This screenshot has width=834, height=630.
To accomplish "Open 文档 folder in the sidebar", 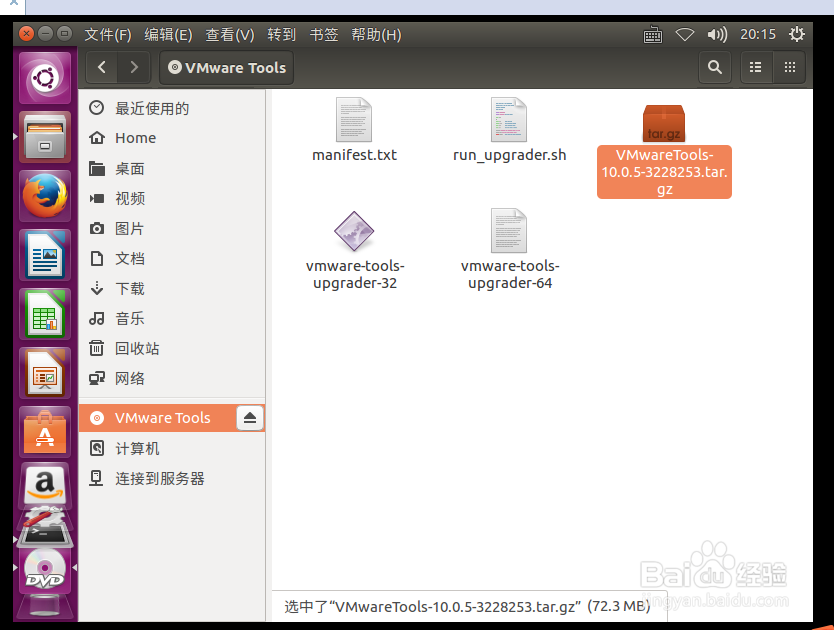I will pyautogui.click(x=172, y=259).
